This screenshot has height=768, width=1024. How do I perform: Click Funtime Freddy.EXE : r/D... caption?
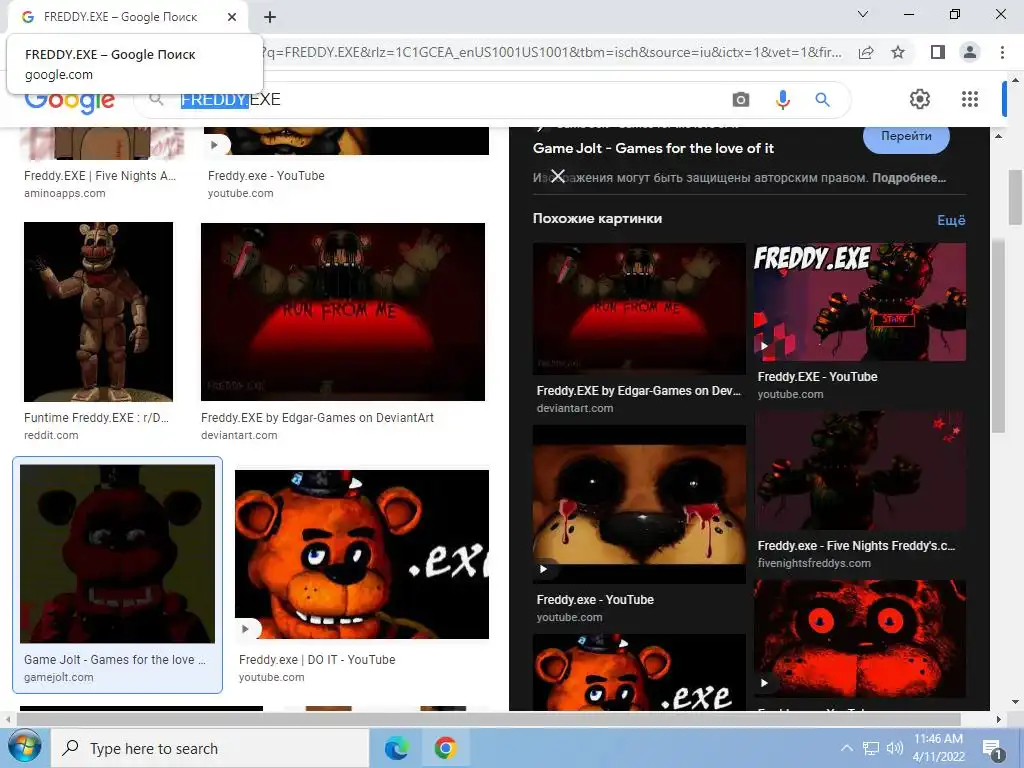pyautogui.click(x=97, y=417)
